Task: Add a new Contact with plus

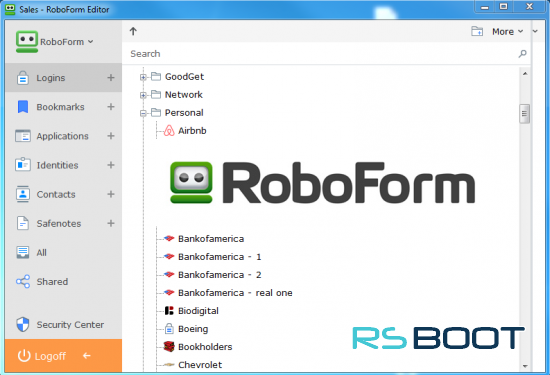Action: (111, 194)
